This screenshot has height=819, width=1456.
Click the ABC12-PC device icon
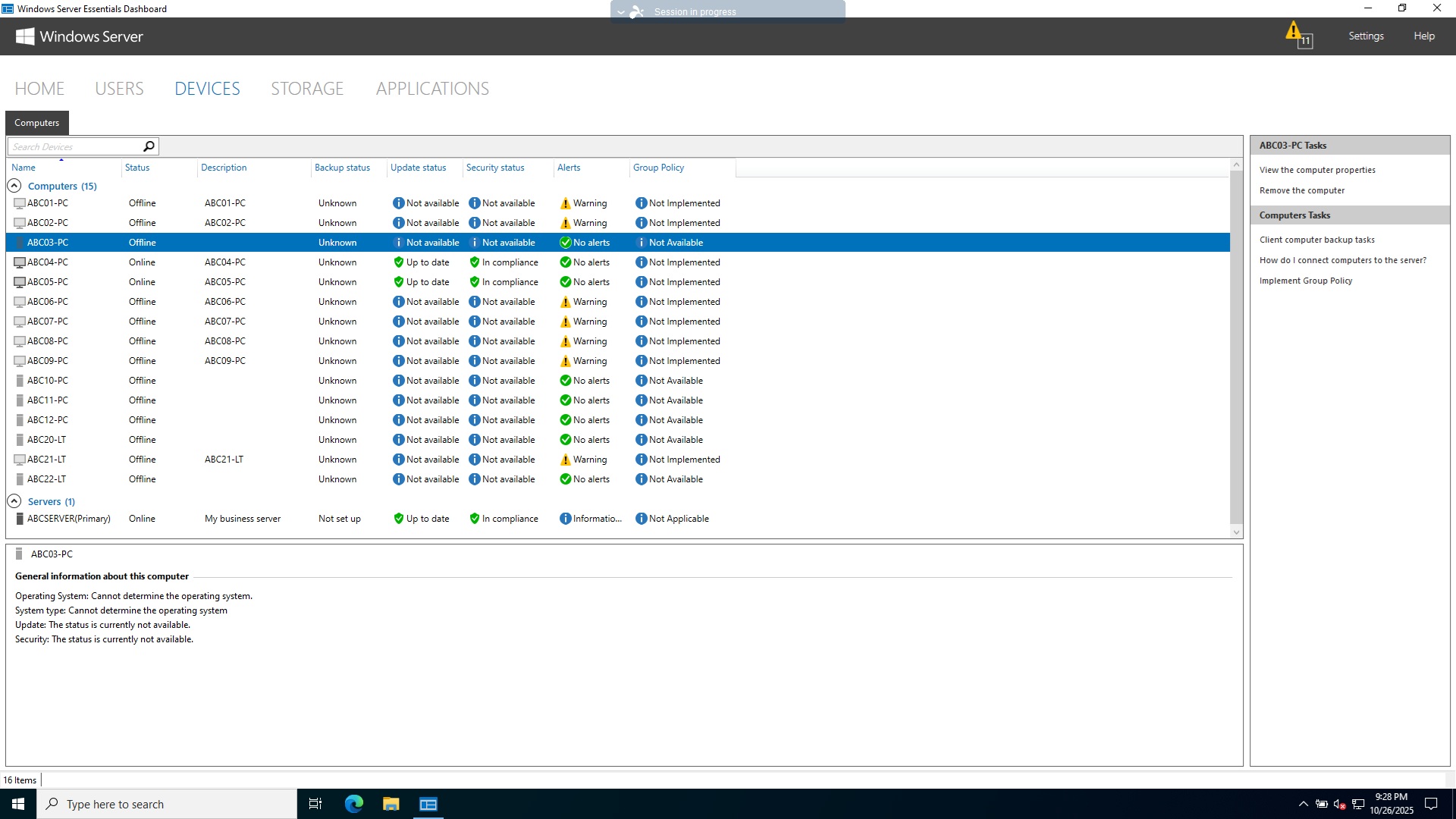pos(20,420)
